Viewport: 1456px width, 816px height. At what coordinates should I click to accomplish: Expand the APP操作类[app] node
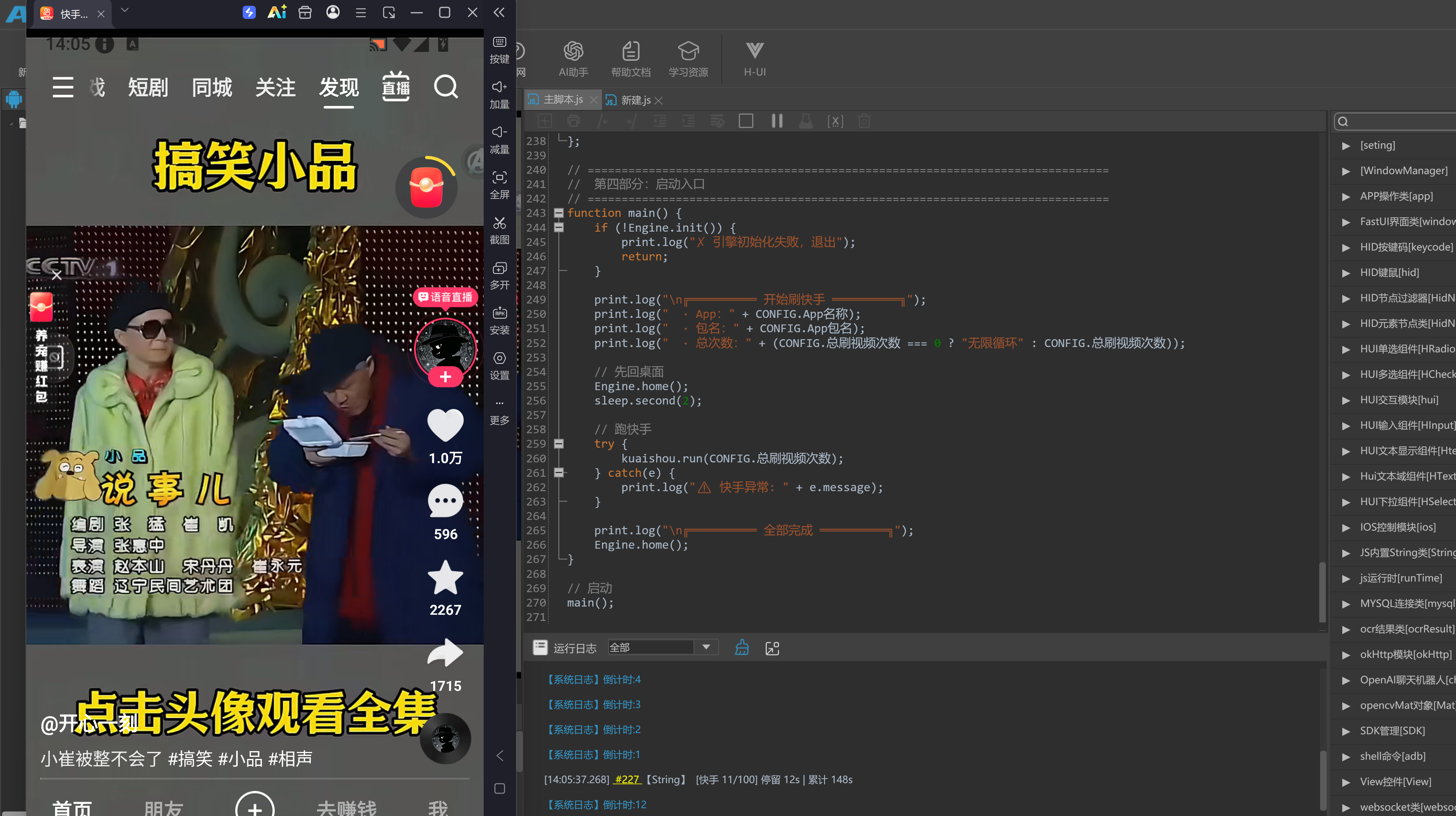click(x=1346, y=196)
